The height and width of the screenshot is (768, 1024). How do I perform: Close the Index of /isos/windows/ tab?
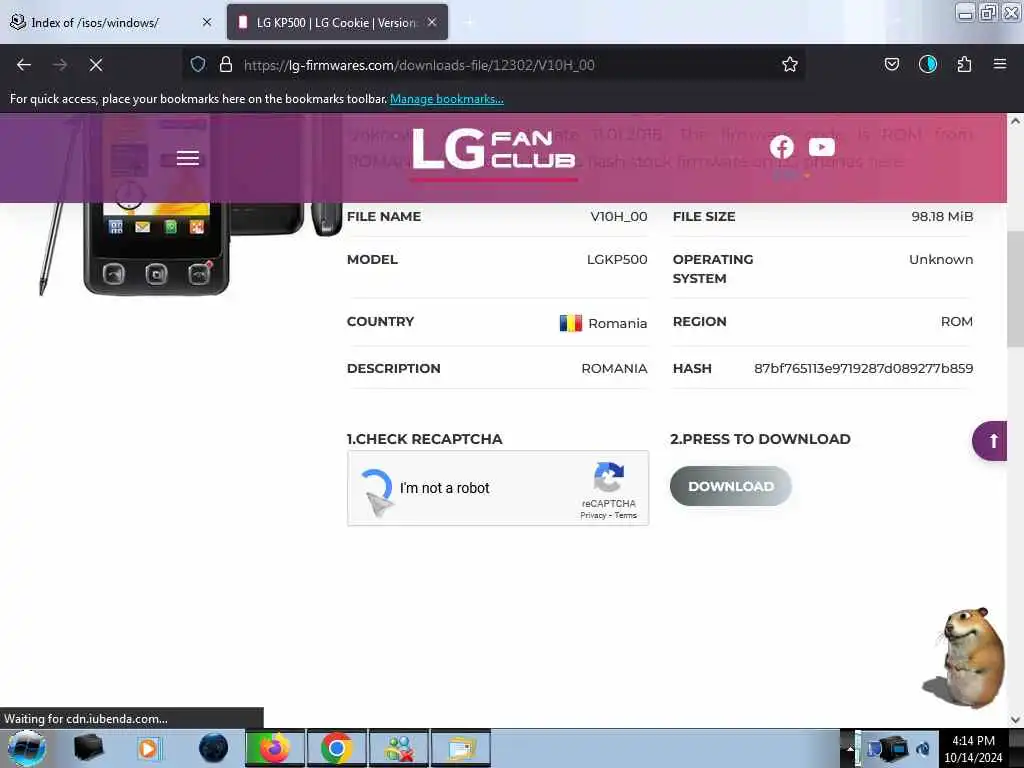coord(207,22)
